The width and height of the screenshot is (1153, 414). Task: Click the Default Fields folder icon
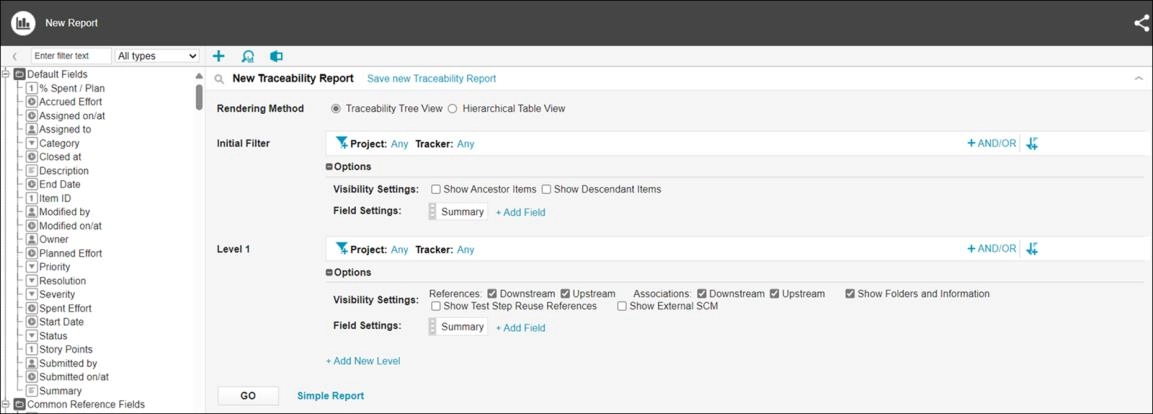tap(20, 74)
